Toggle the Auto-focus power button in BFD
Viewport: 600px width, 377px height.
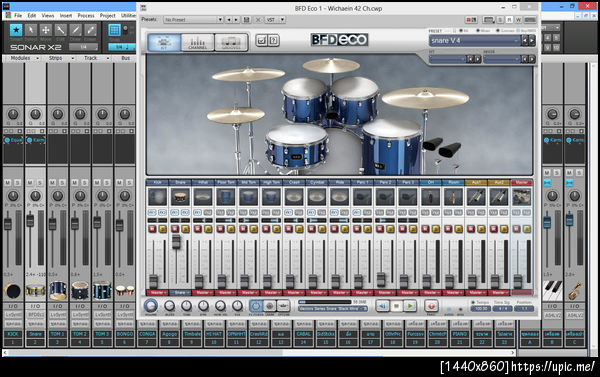(x=256, y=306)
